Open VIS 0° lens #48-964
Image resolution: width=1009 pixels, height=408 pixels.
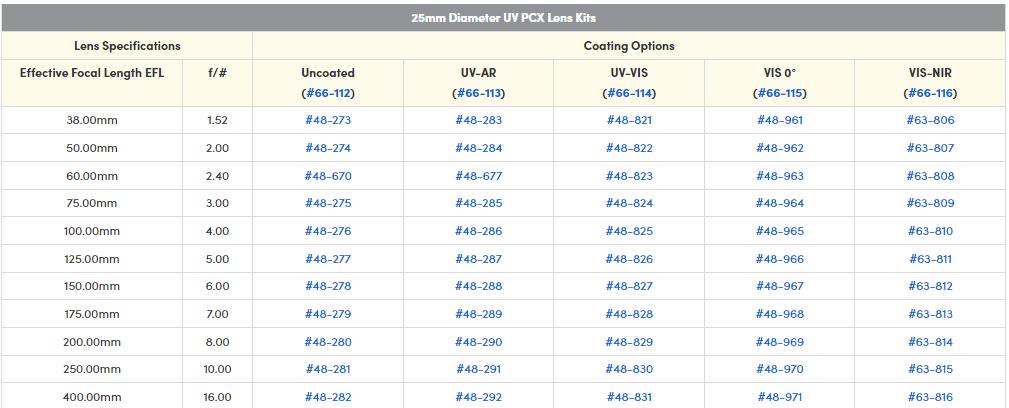[780, 203]
